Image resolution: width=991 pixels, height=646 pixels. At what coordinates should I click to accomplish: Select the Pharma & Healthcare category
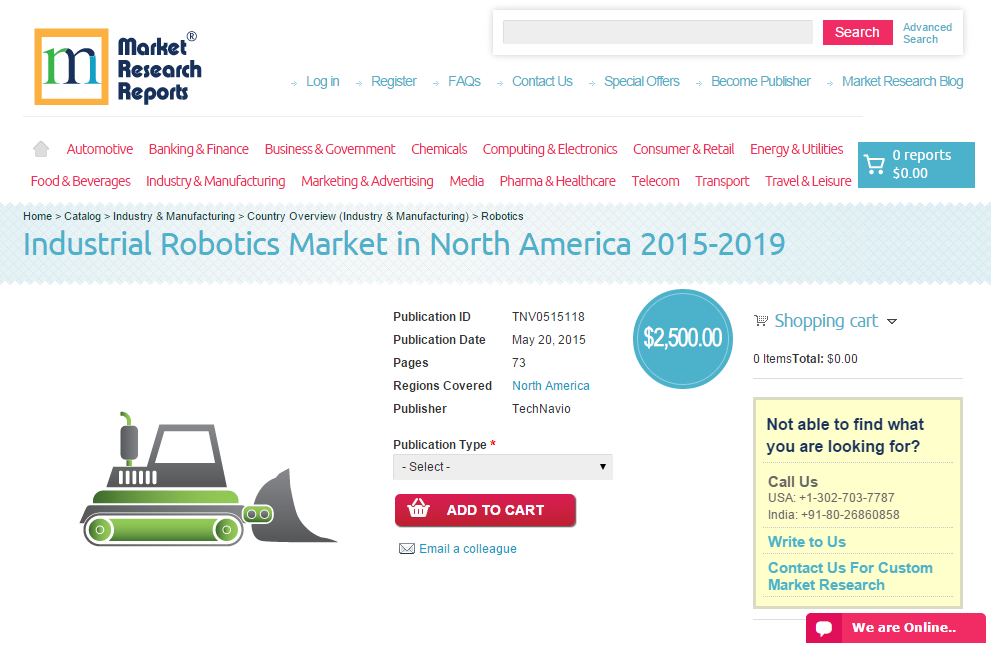click(x=557, y=181)
